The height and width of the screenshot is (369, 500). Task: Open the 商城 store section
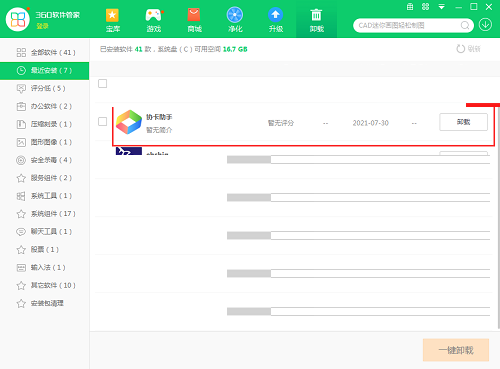pyautogui.click(x=194, y=20)
